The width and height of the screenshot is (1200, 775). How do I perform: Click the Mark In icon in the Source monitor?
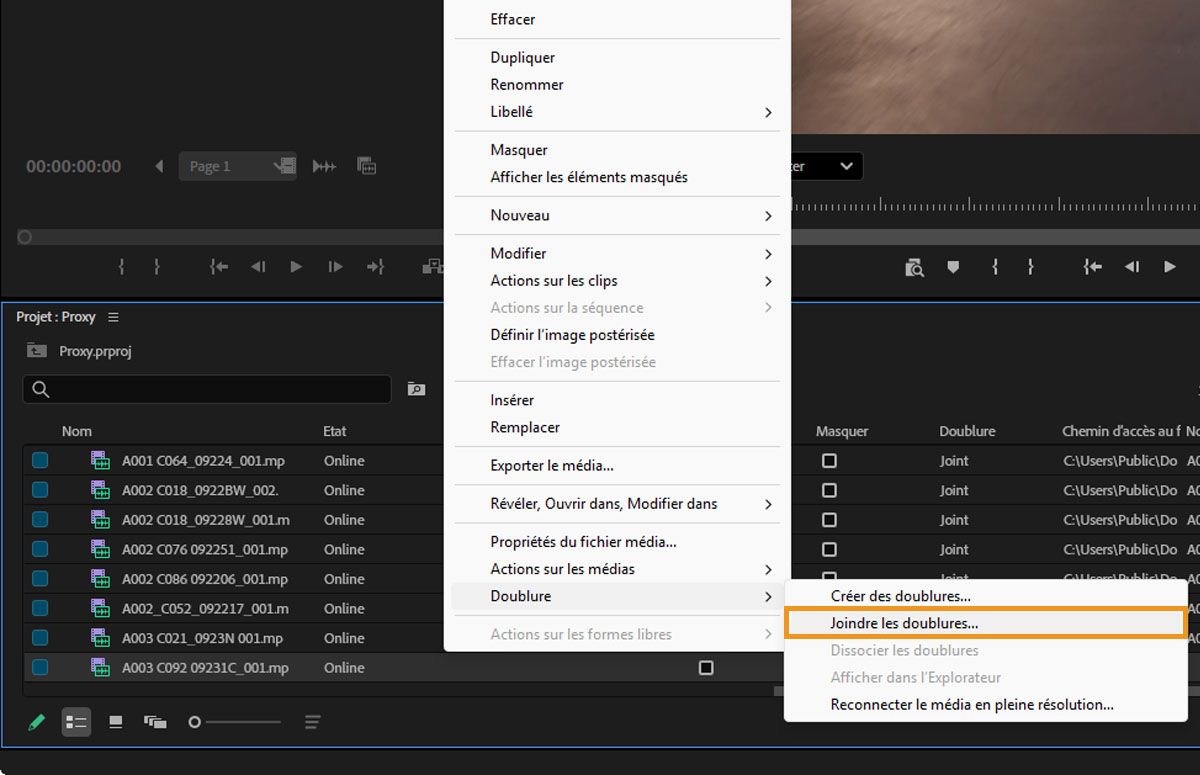click(121, 266)
